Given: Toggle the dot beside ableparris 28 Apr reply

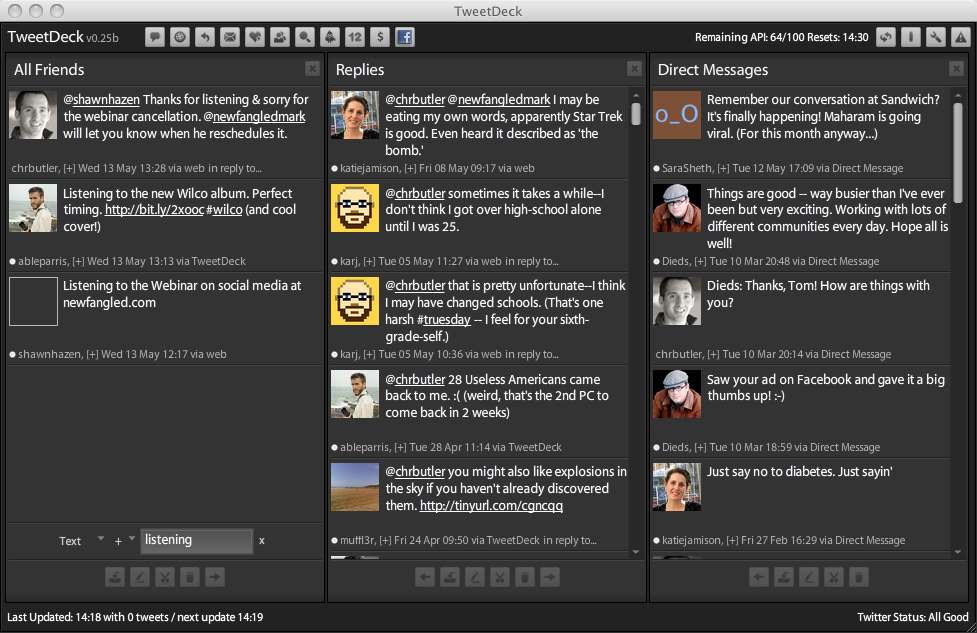Looking at the screenshot, I should point(335,447).
